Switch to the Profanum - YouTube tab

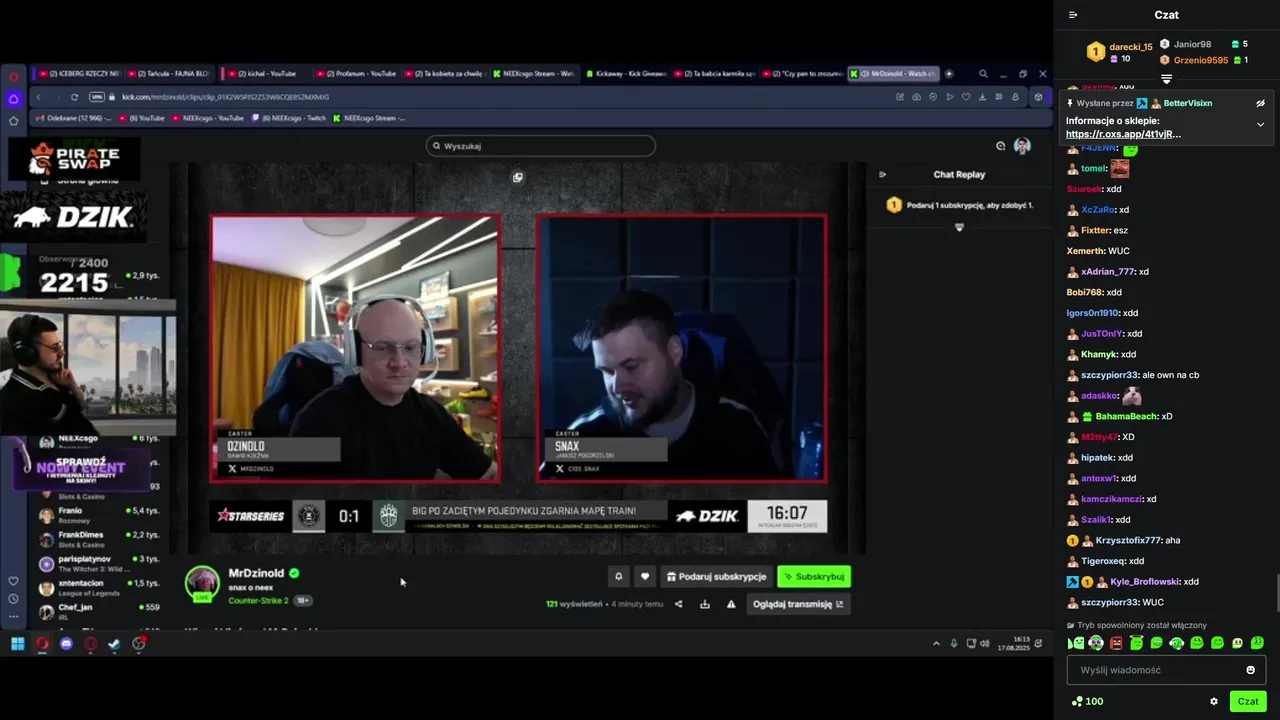[x=355, y=73]
